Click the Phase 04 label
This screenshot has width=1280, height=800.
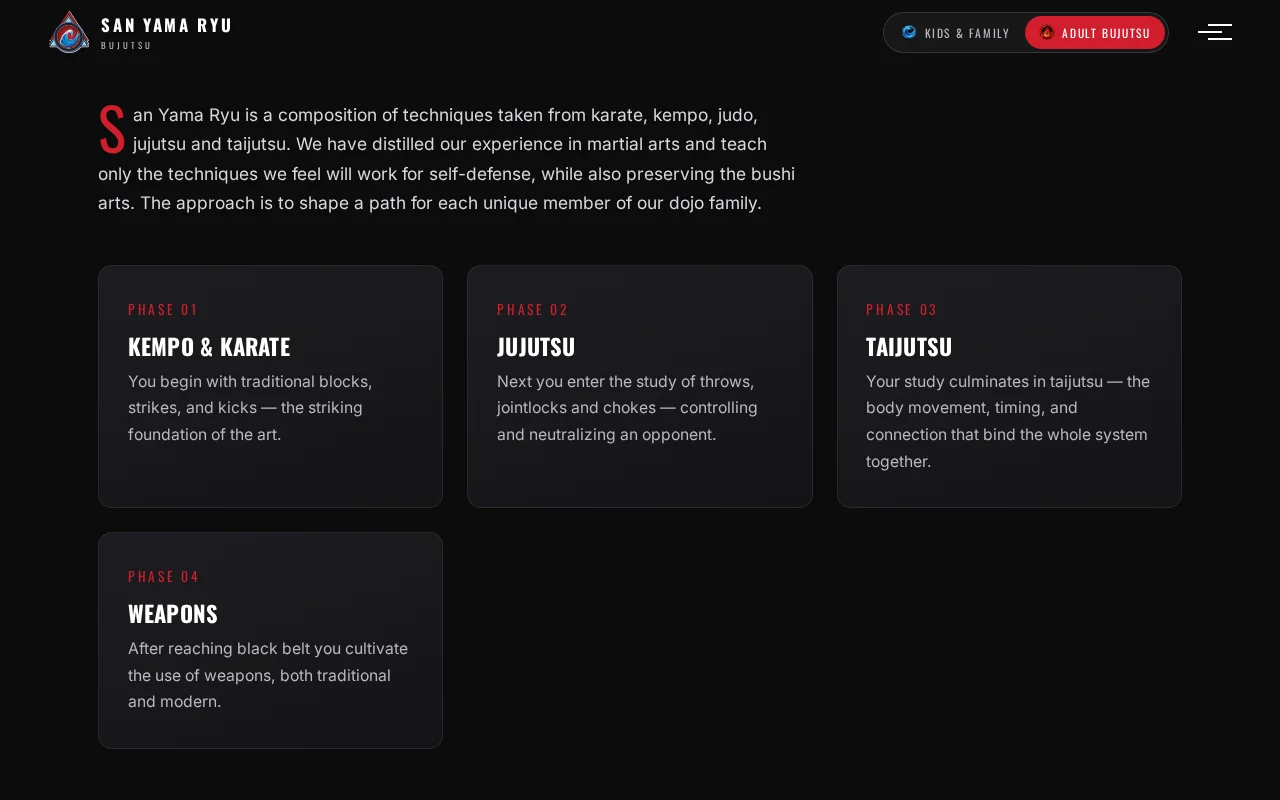coord(164,576)
